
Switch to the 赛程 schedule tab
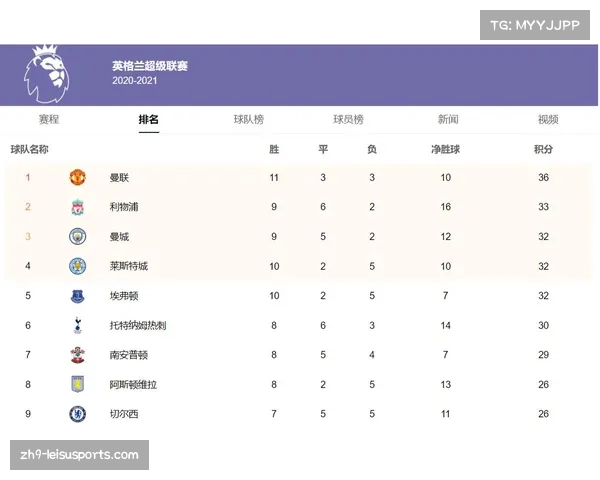(49, 119)
